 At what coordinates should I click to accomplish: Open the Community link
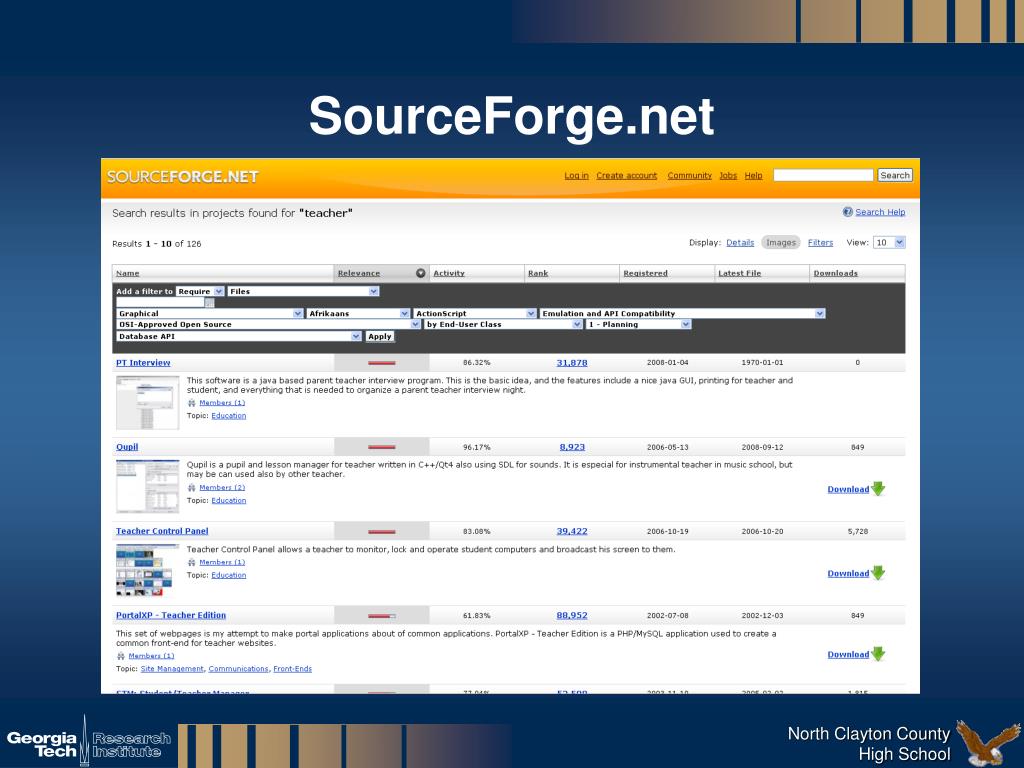pos(689,176)
